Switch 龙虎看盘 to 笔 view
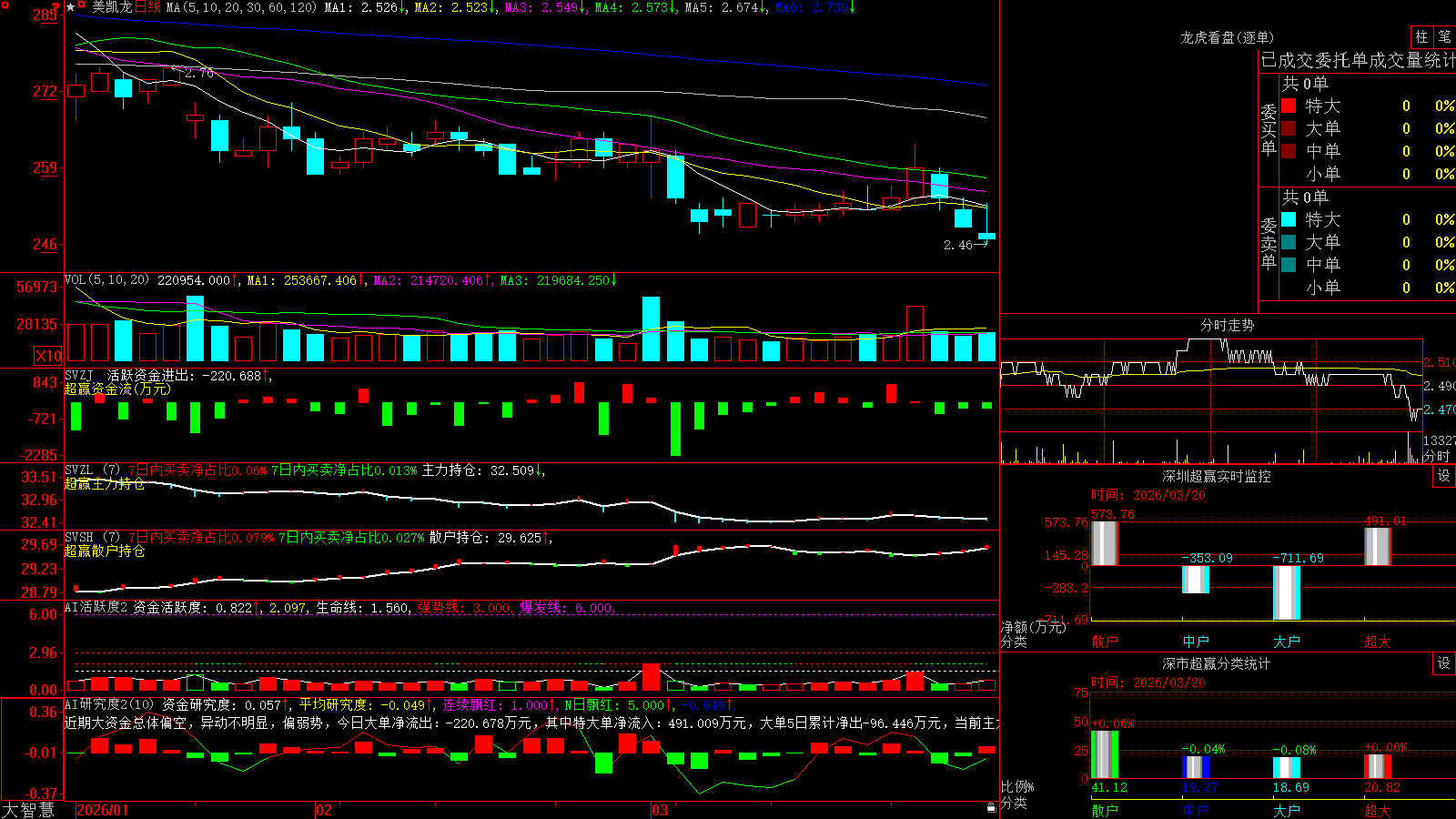Image resolution: width=1456 pixels, height=819 pixels. [1445, 37]
